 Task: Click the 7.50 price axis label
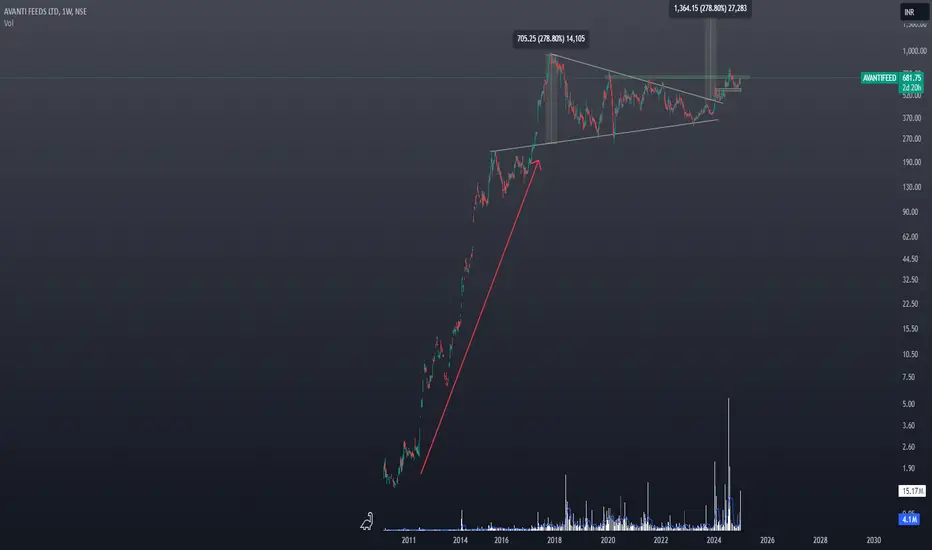click(909, 377)
